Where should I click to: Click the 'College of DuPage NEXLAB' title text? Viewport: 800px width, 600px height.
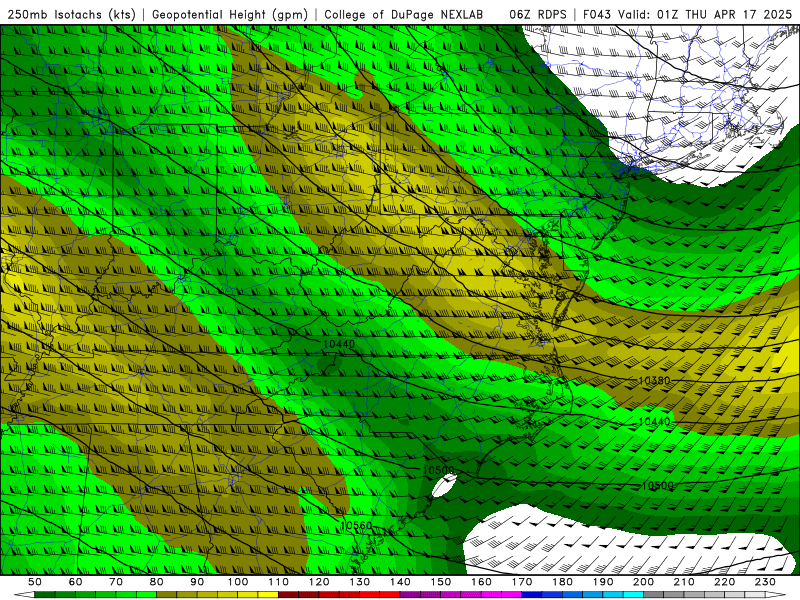click(403, 15)
